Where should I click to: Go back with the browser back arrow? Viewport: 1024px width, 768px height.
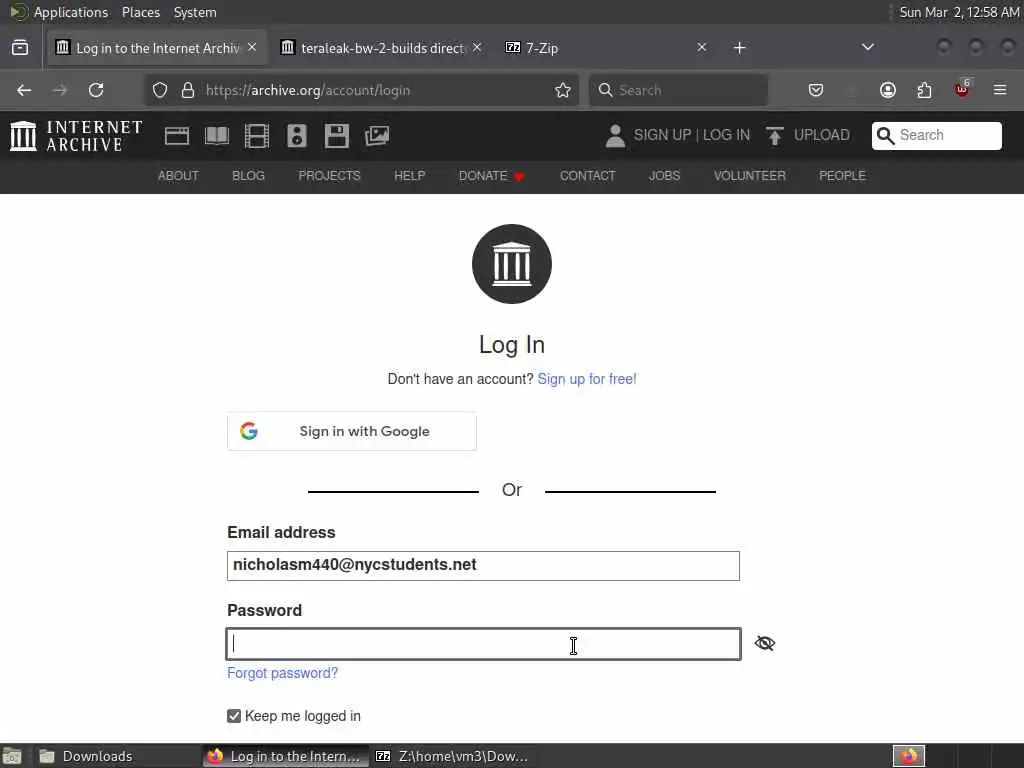point(24,90)
